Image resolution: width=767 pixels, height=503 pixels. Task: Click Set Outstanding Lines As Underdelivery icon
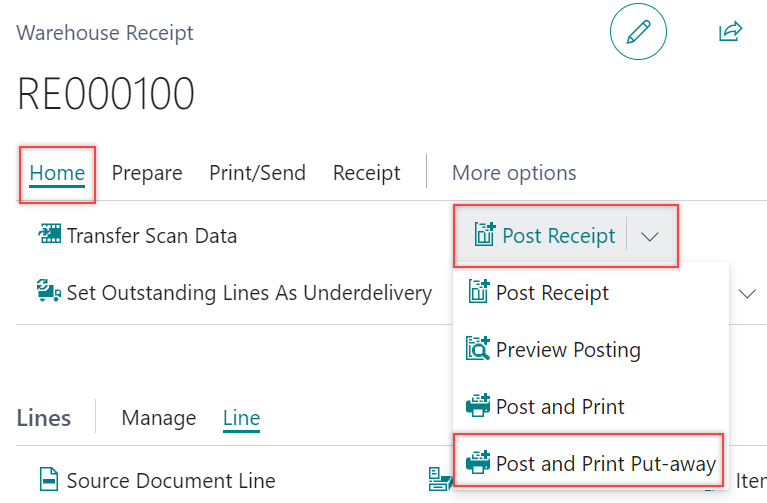click(x=49, y=293)
